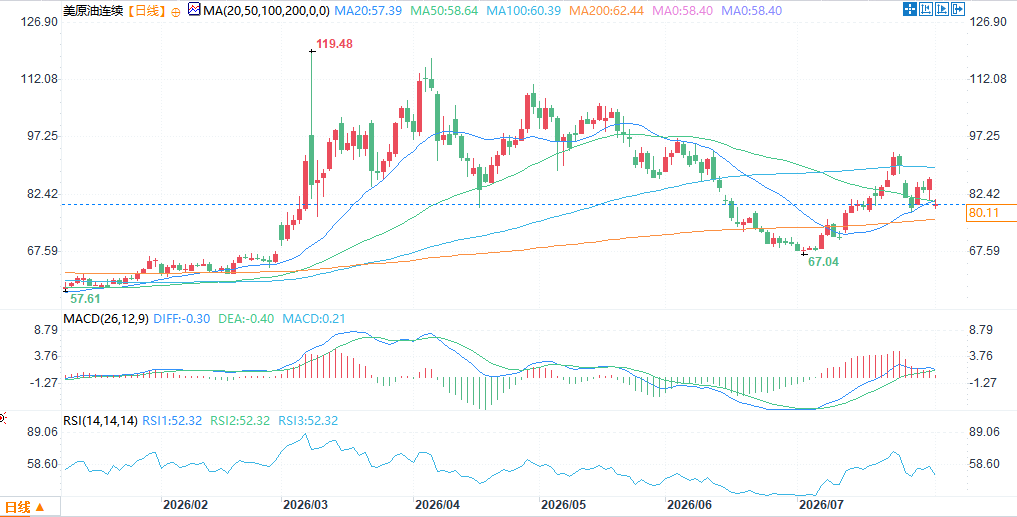
Task: Open the MA indicator chart icon
Action: click(x=194, y=10)
